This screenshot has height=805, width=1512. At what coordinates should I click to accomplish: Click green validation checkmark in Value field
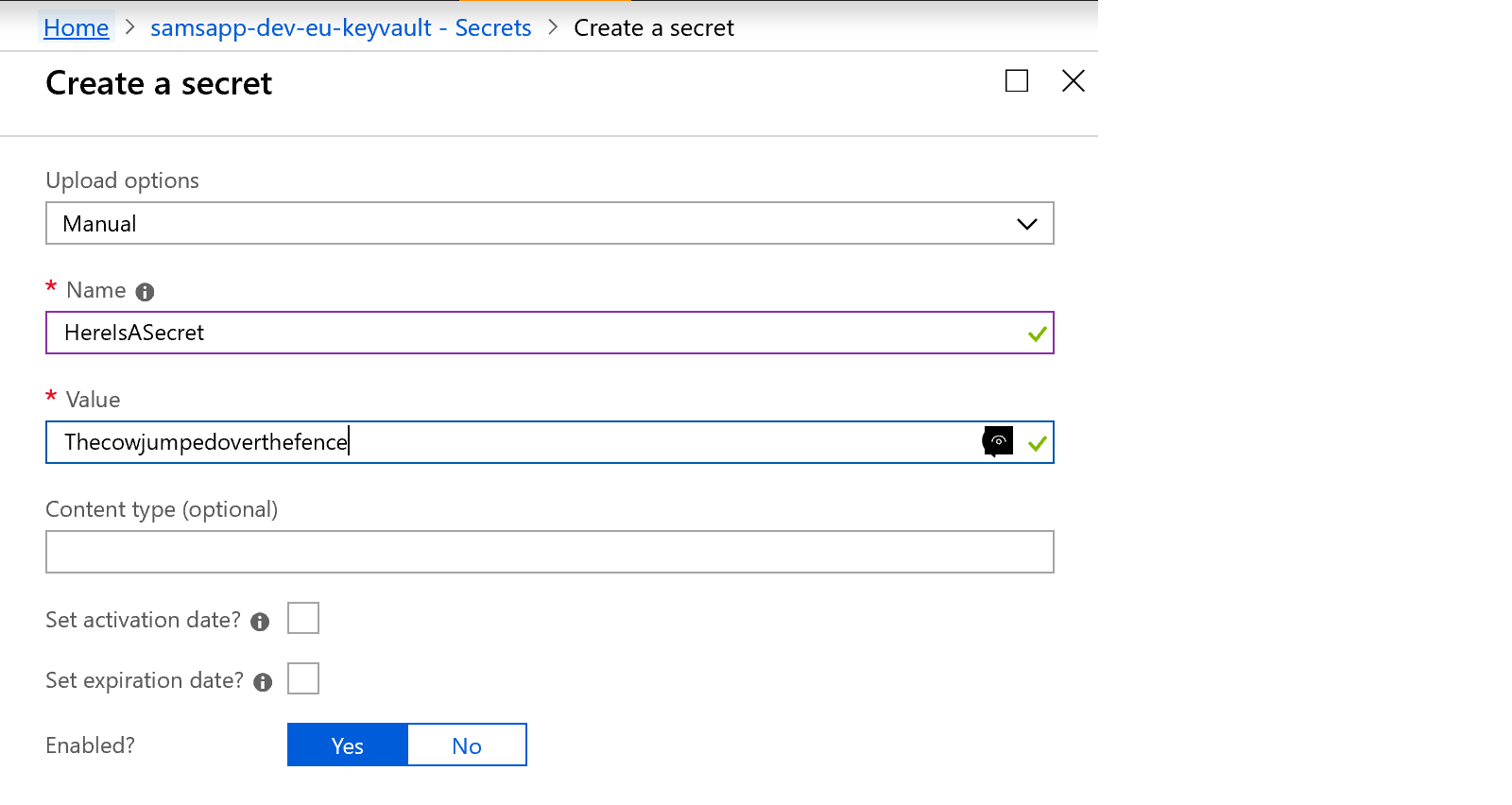coord(1037,444)
